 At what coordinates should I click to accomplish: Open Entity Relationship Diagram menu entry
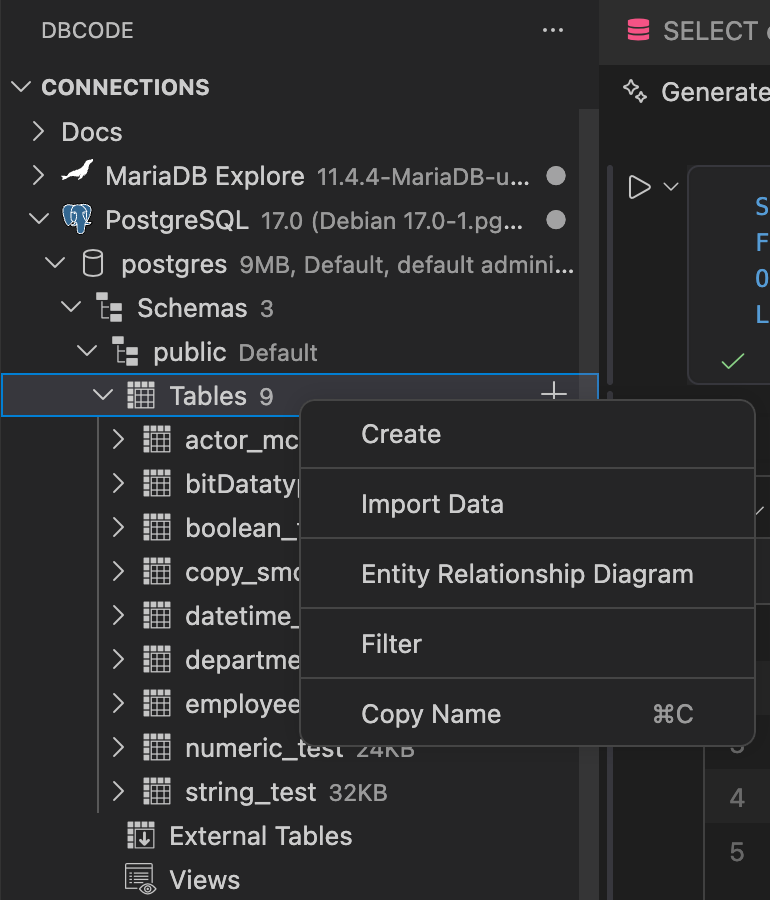(527, 574)
